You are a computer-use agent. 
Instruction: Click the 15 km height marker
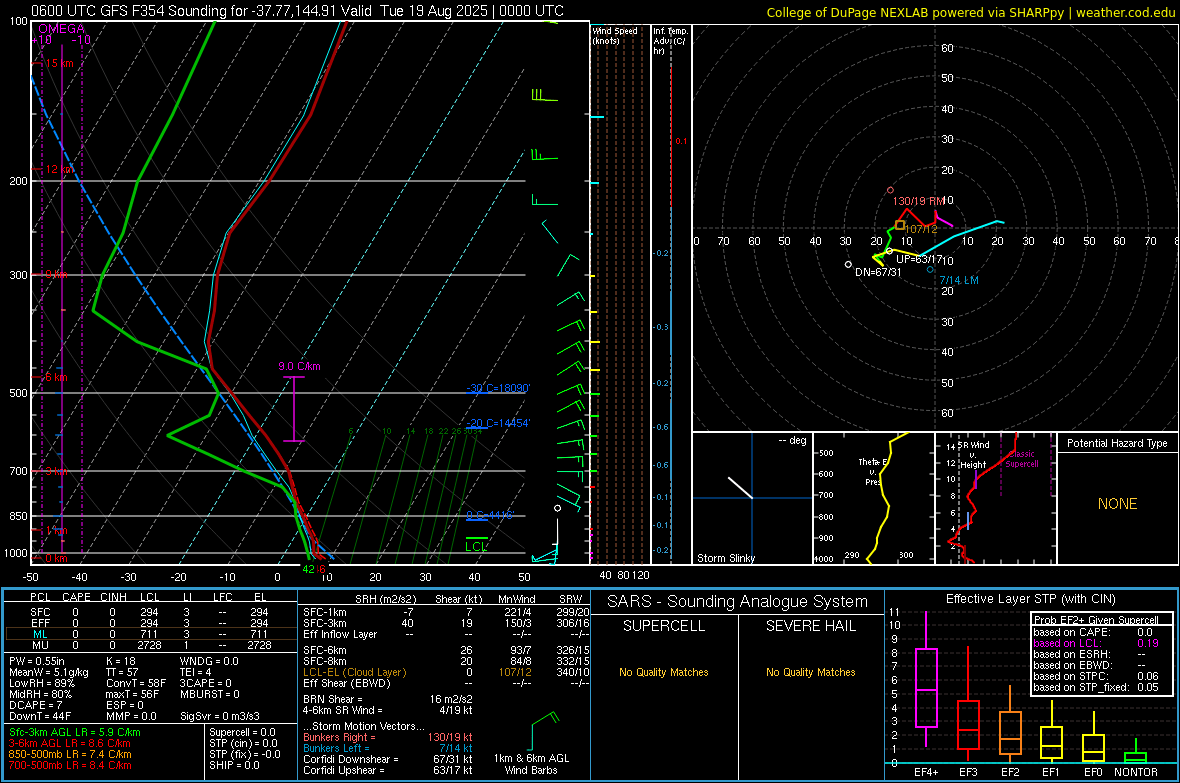click(x=58, y=63)
